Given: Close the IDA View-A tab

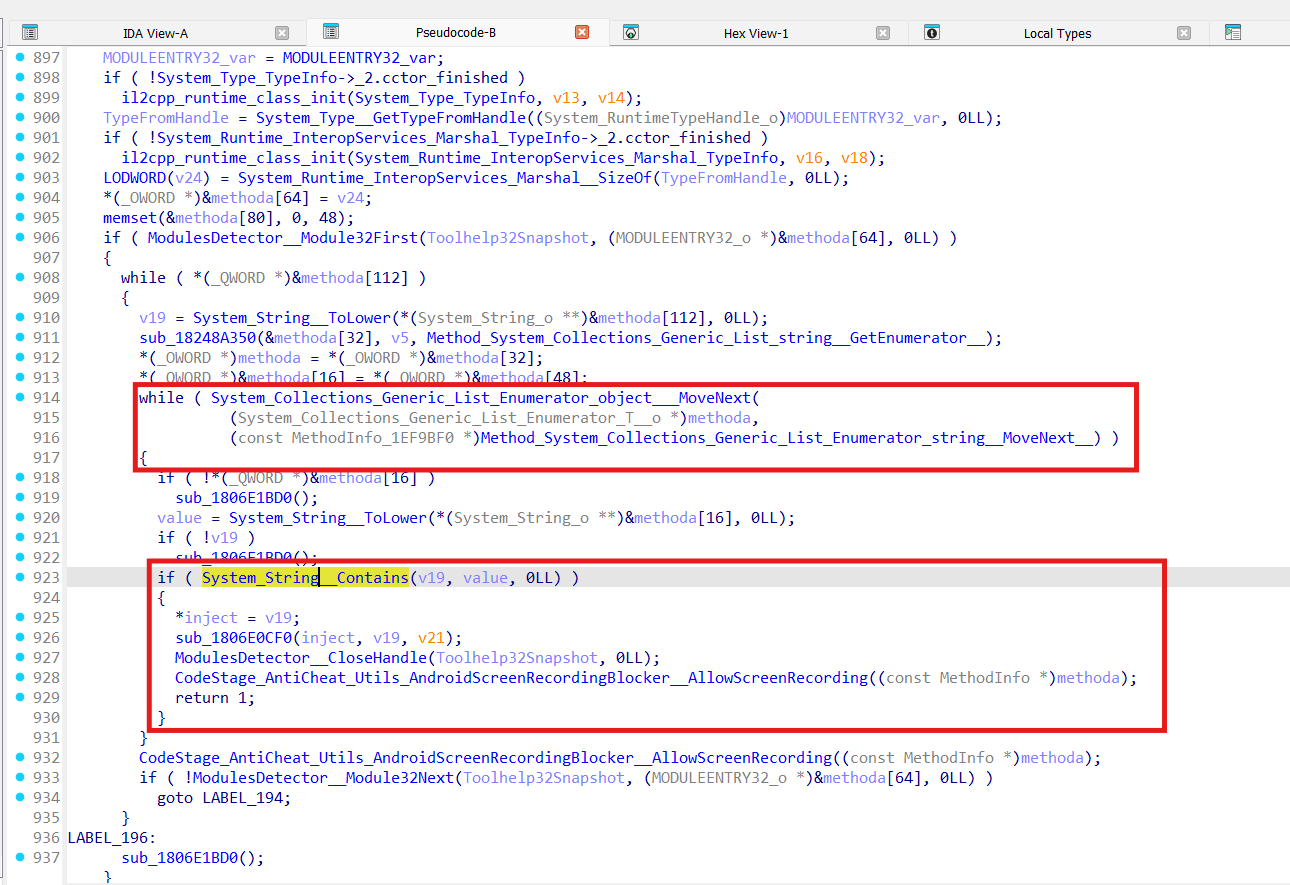Looking at the screenshot, I should point(282,33).
